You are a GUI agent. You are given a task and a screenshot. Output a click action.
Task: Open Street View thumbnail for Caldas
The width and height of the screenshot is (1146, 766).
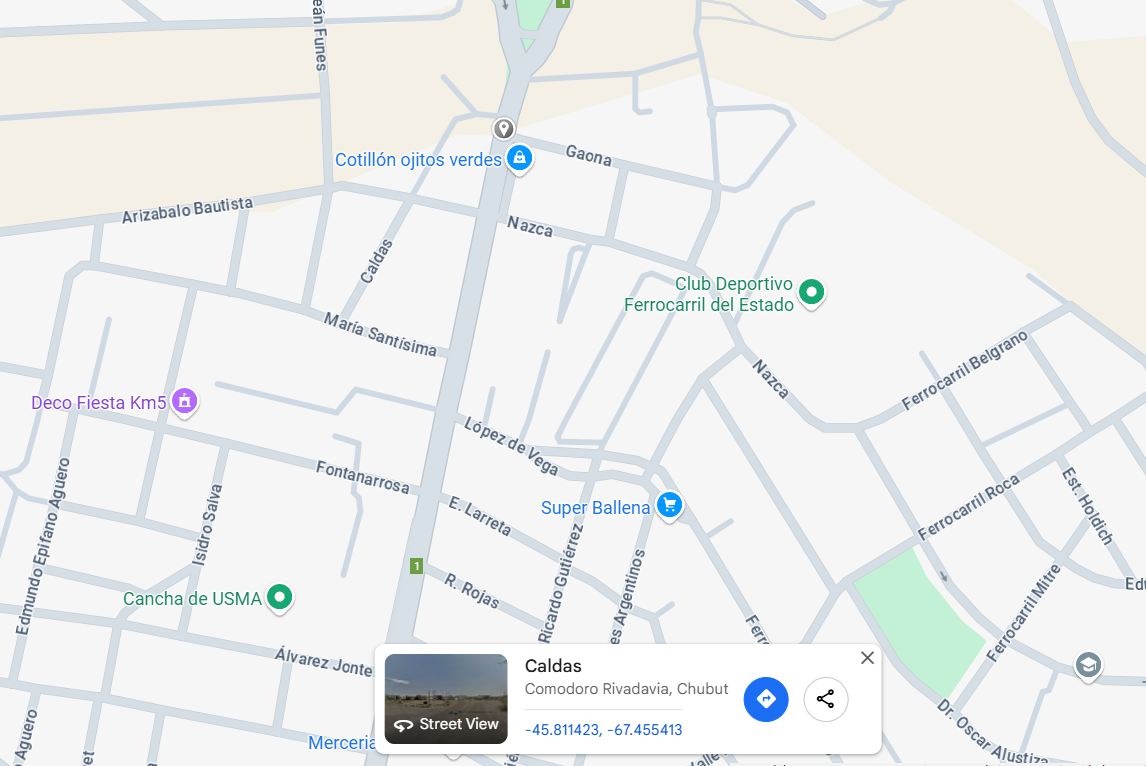446,699
